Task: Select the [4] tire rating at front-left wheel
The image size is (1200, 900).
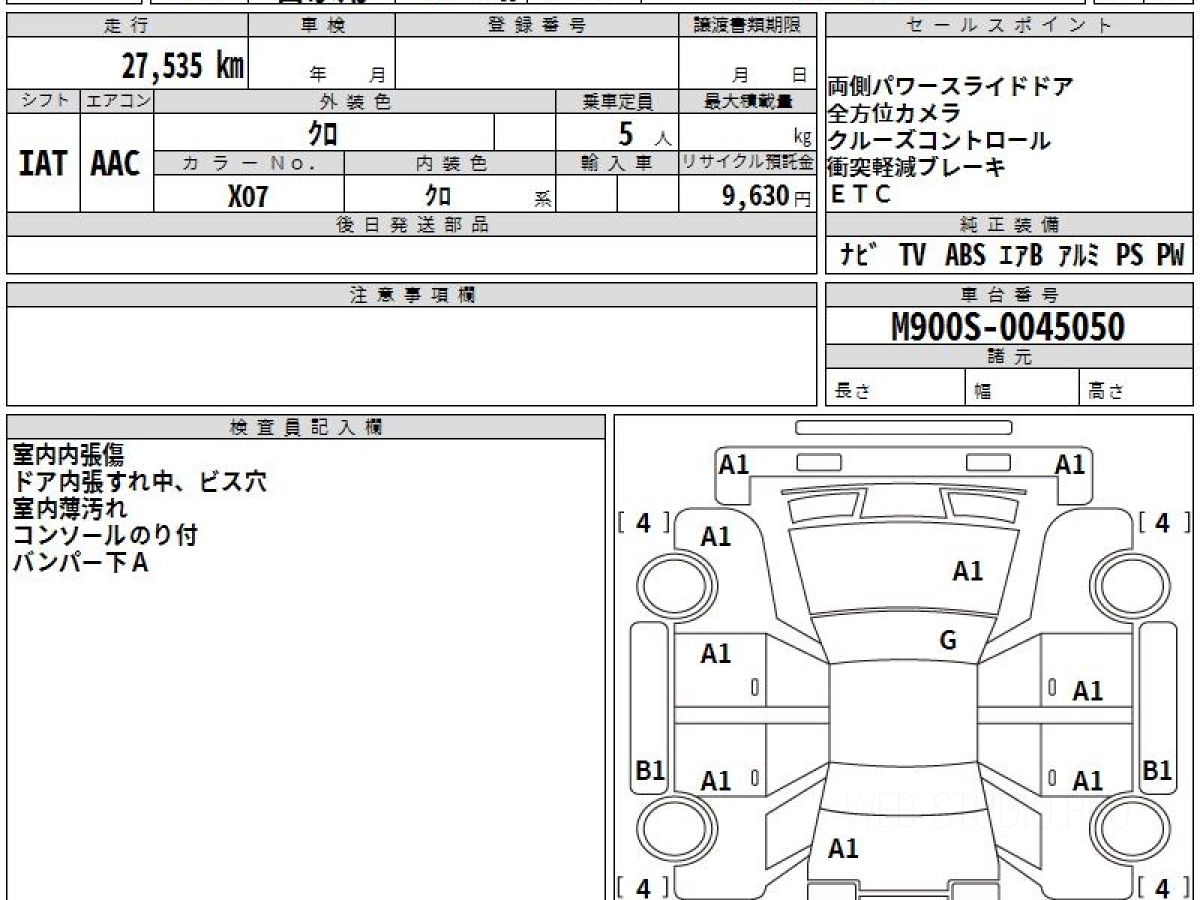Action: 643,522
